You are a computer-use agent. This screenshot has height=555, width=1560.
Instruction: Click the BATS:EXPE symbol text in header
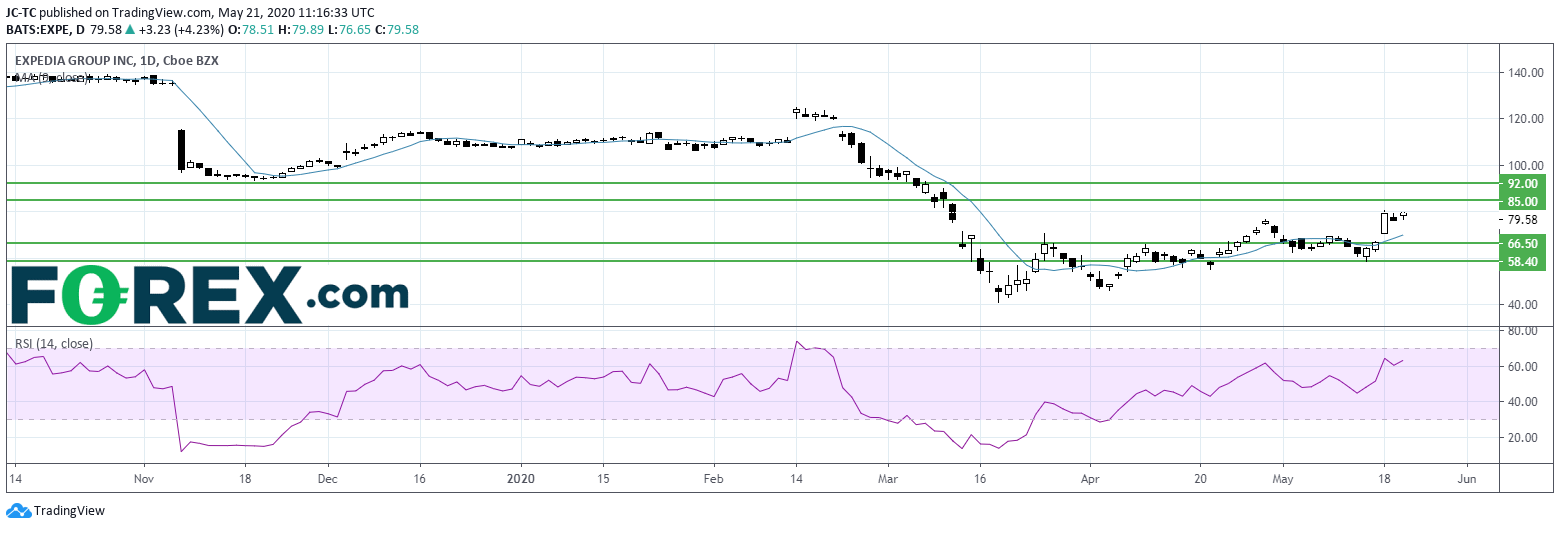click(x=40, y=30)
